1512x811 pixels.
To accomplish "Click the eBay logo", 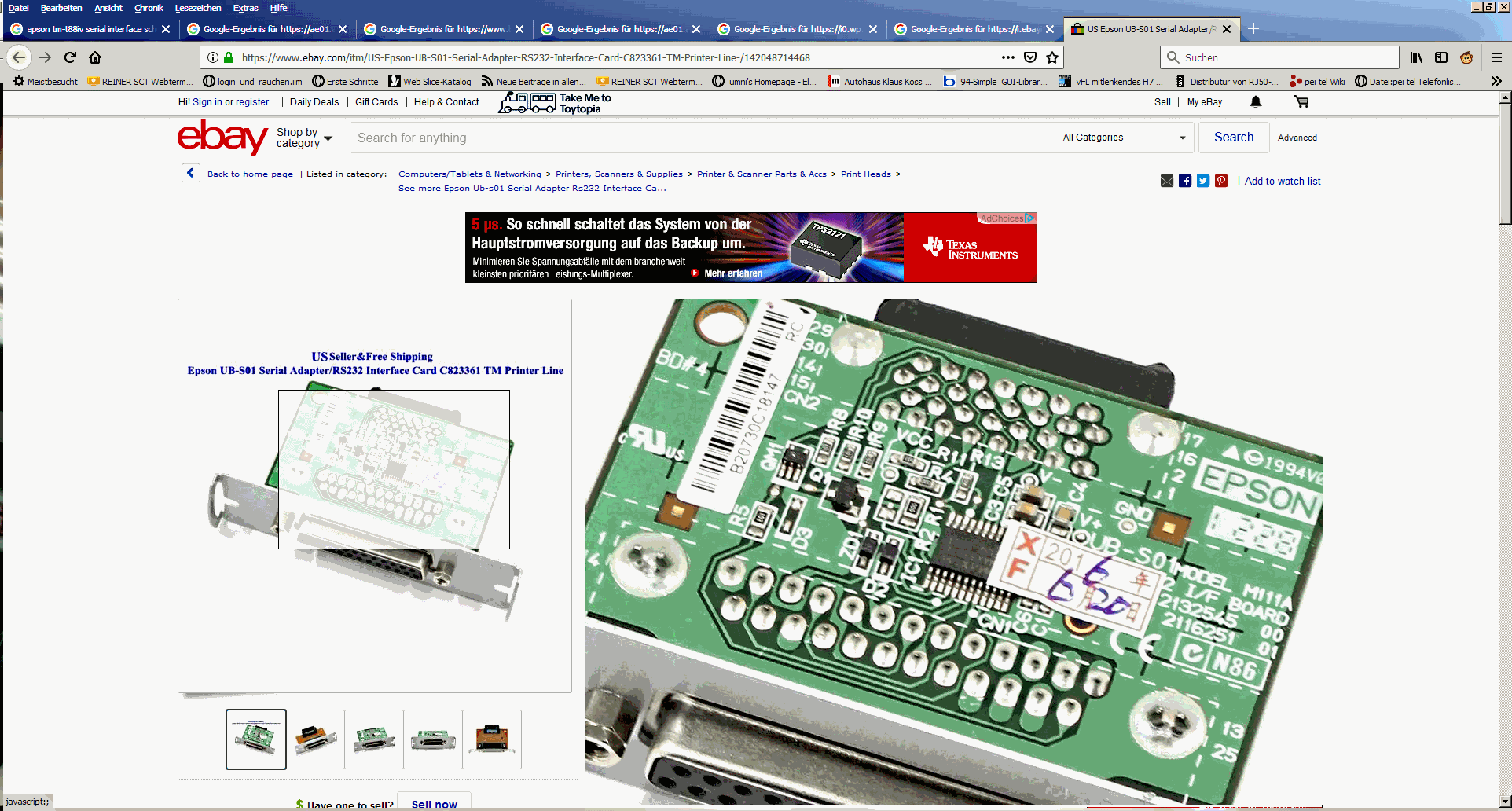I will (x=222, y=138).
